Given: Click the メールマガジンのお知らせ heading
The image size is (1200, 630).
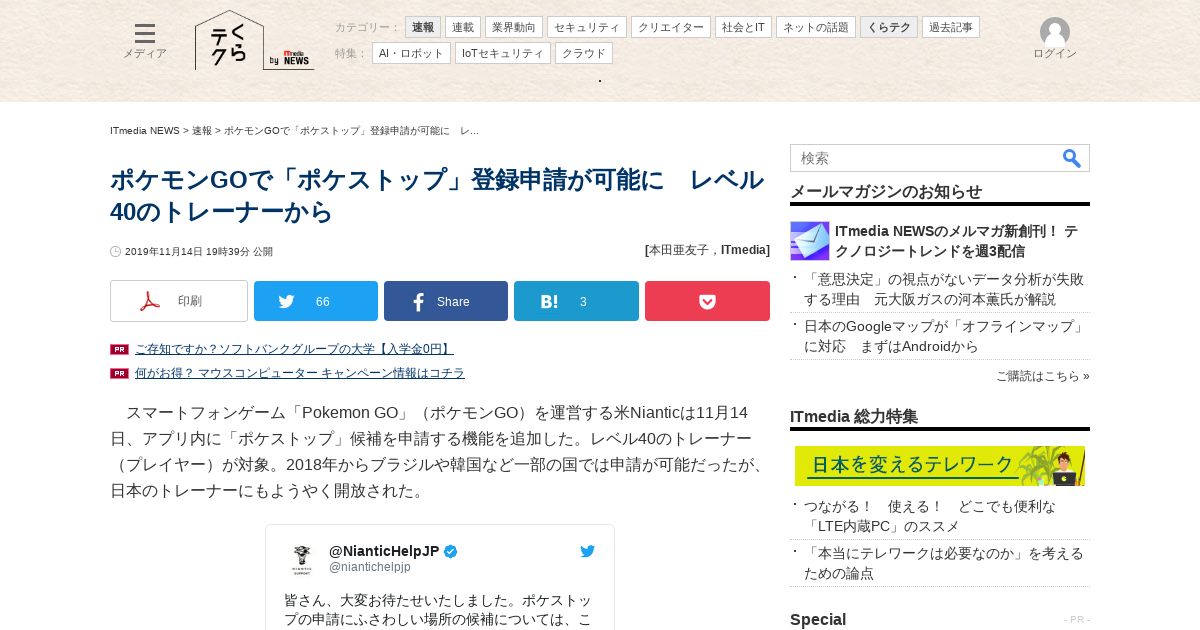Looking at the screenshot, I should (886, 191).
